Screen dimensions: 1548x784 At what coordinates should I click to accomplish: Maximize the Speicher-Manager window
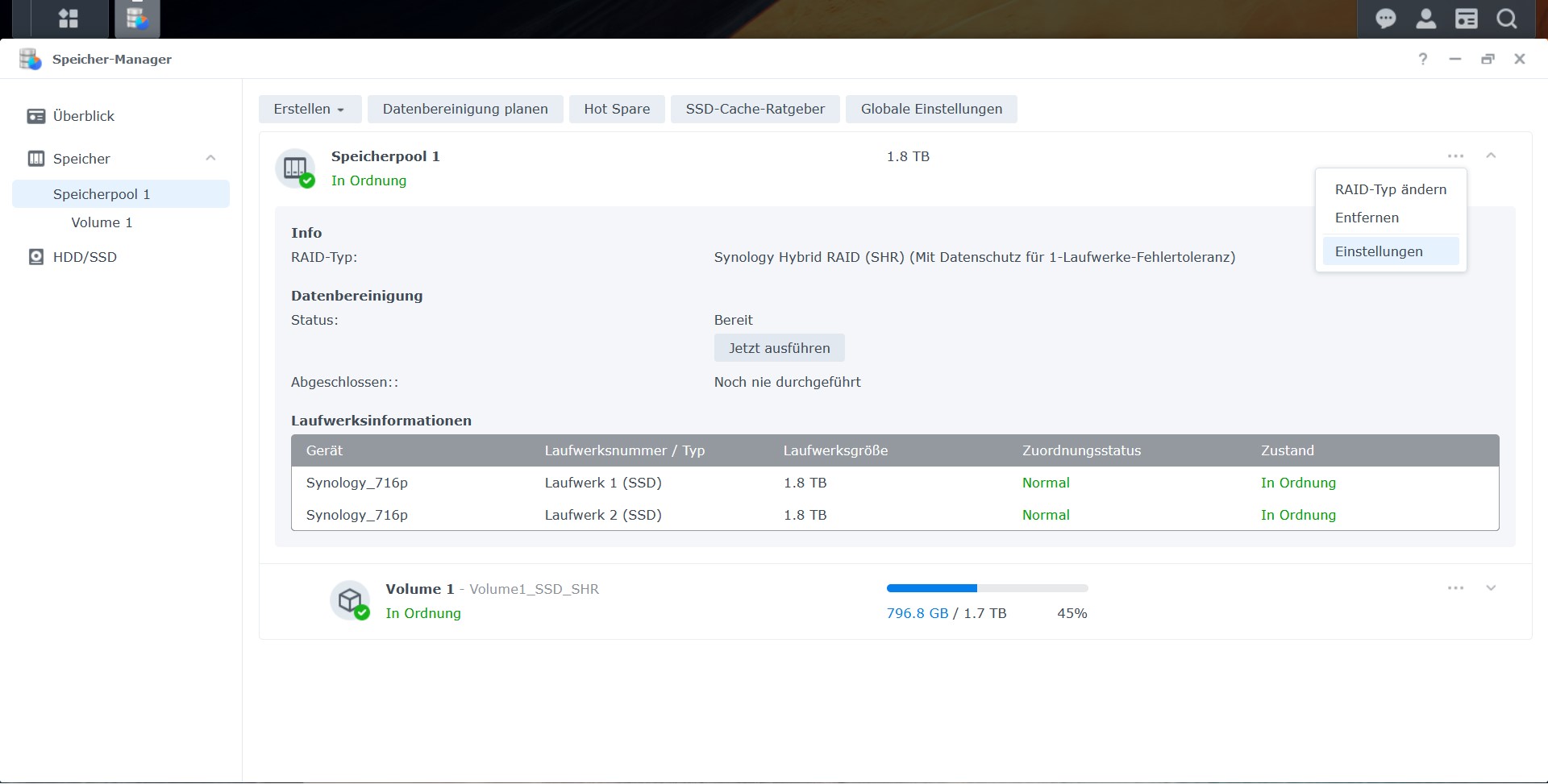[x=1488, y=59]
